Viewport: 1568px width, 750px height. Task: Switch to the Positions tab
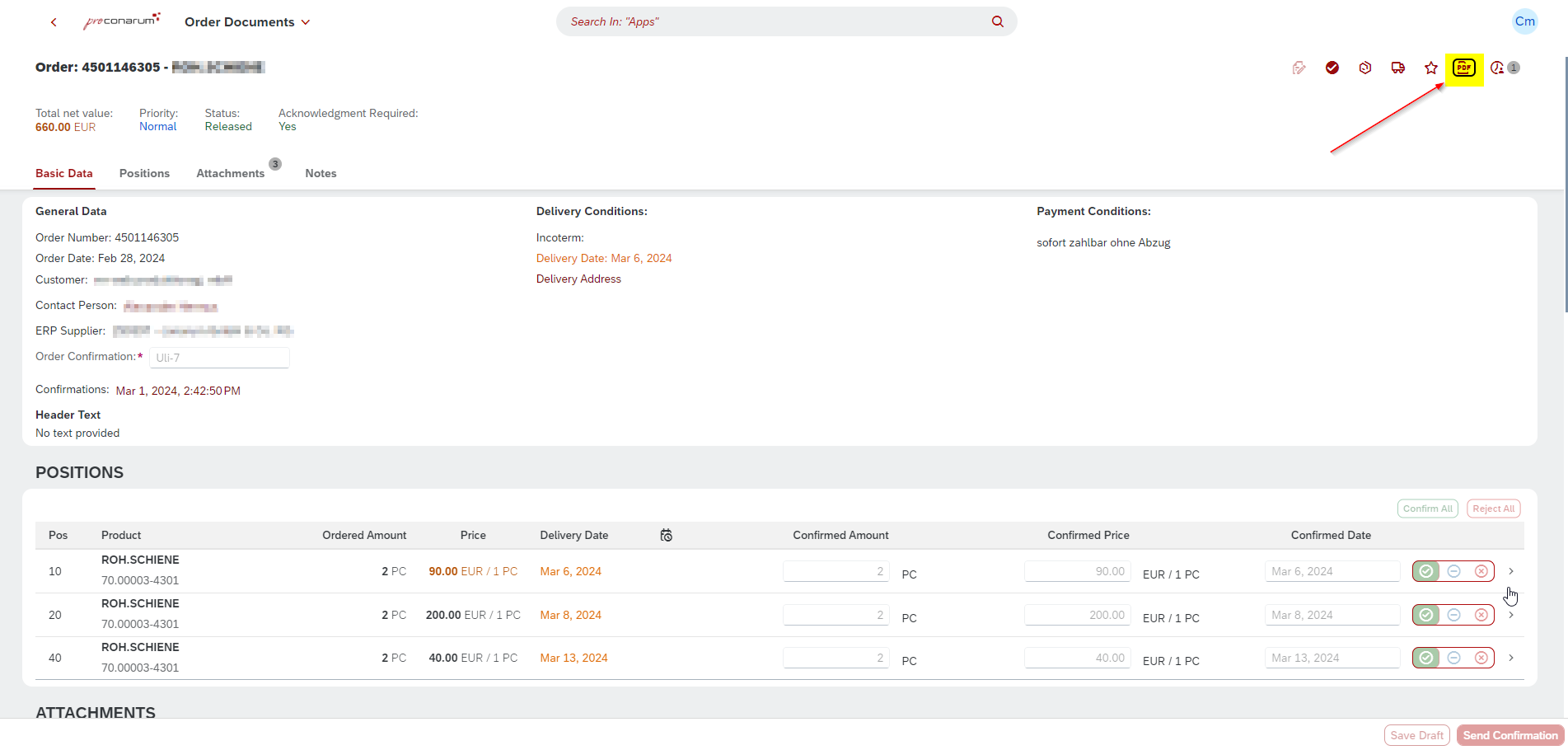click(x=144, y=173)
